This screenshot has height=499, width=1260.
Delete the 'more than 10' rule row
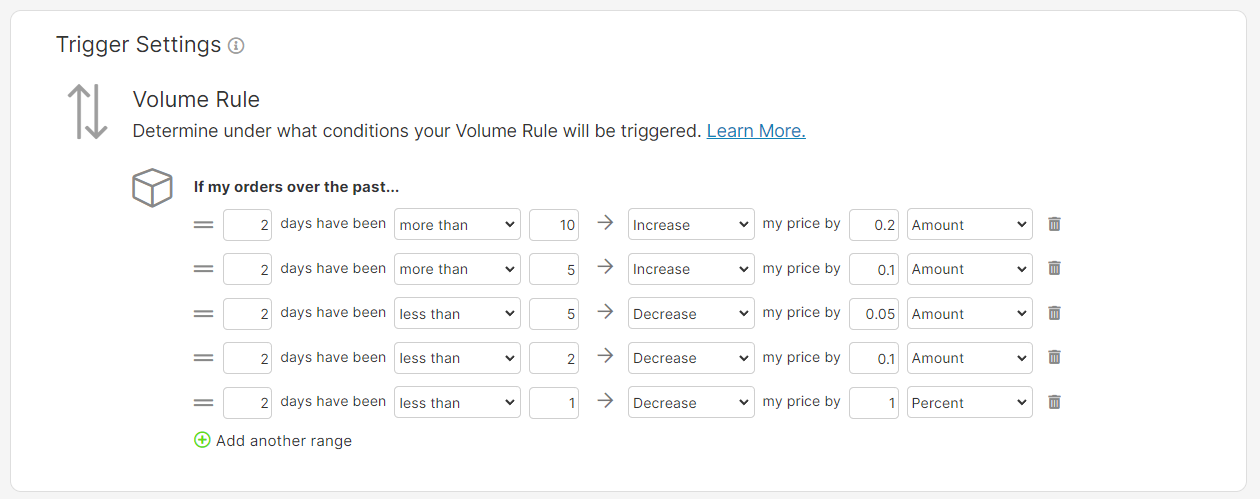coord(1054,224)
